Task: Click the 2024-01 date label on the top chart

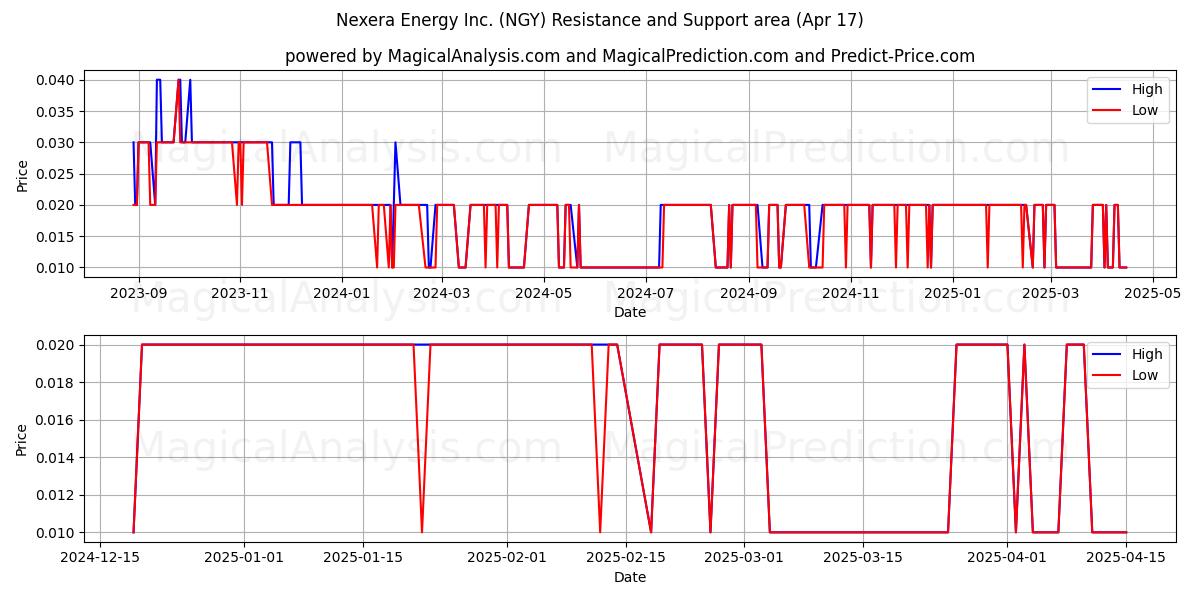Action: tap(342, 293)
